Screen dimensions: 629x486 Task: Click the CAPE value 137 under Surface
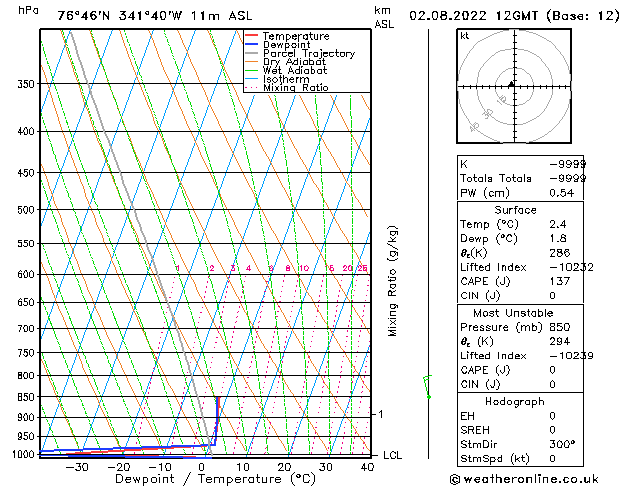click(560, 281)
